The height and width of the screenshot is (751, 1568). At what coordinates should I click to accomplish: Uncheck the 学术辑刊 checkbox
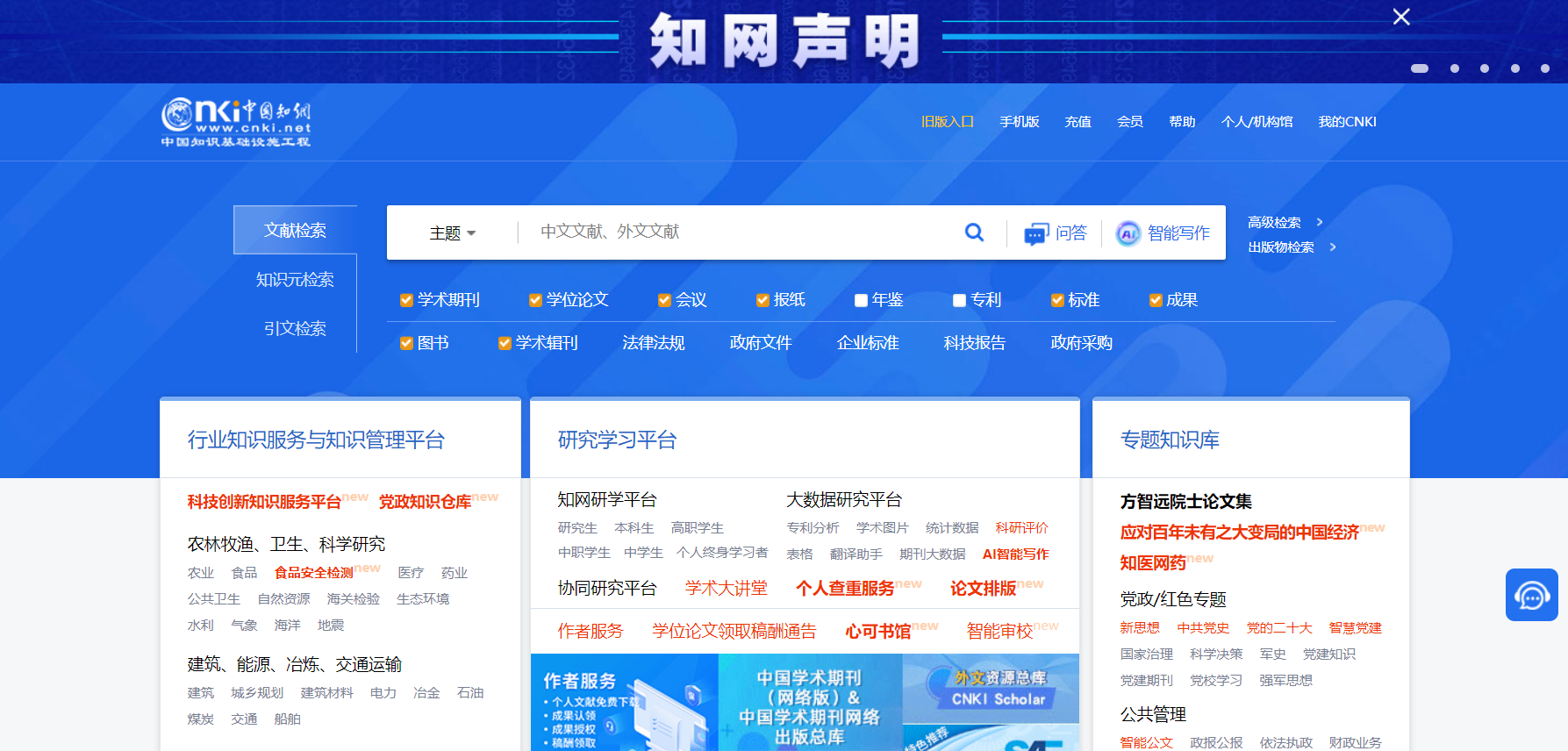point(505,343)
